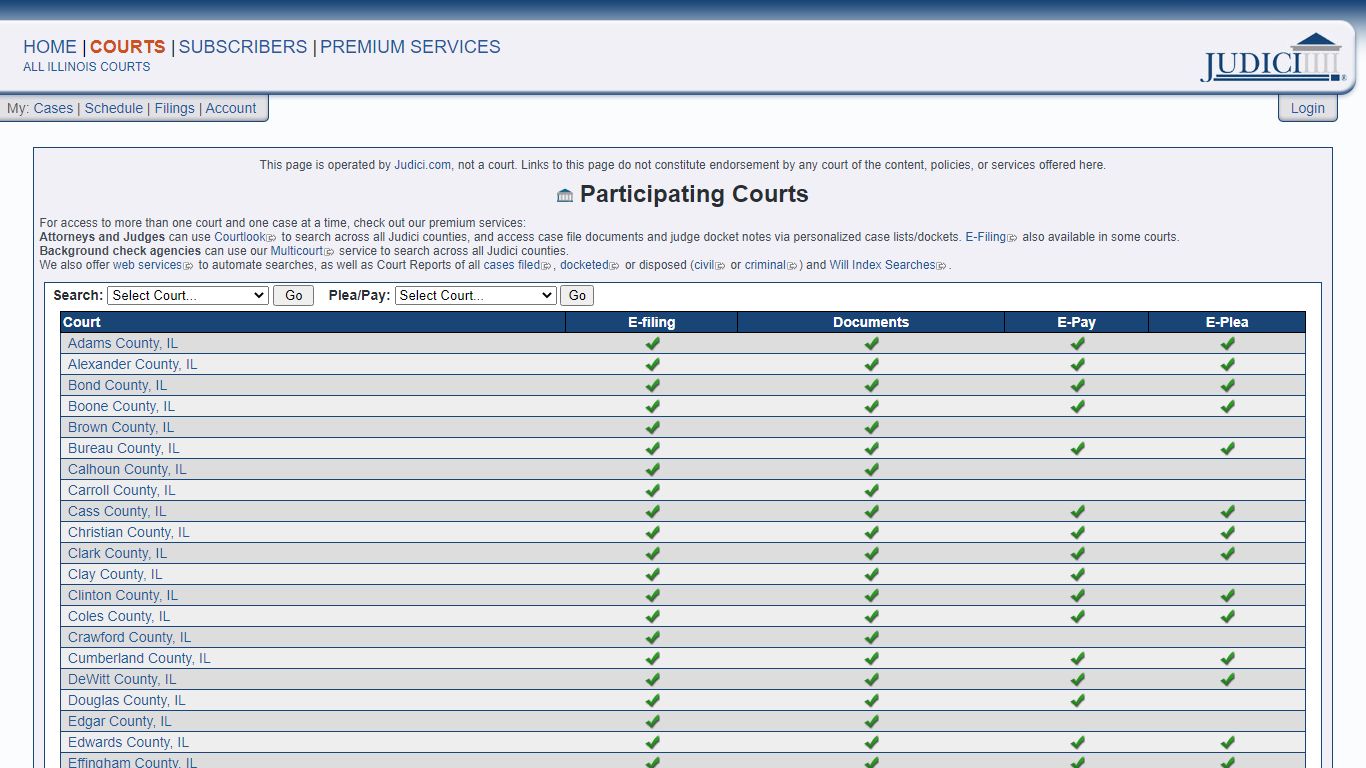Image resolution: width=1366 pixels, height=768 pixels.
Task: Click Cumberland County E-Pay checkmark
Action: [1077, 658]
